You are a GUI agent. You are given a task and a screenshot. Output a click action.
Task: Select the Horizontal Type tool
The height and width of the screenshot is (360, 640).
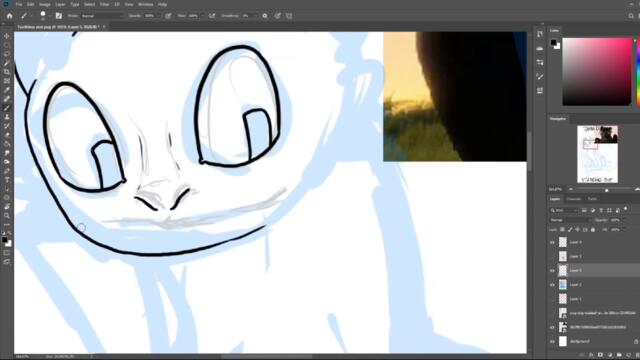coord(7,180)
